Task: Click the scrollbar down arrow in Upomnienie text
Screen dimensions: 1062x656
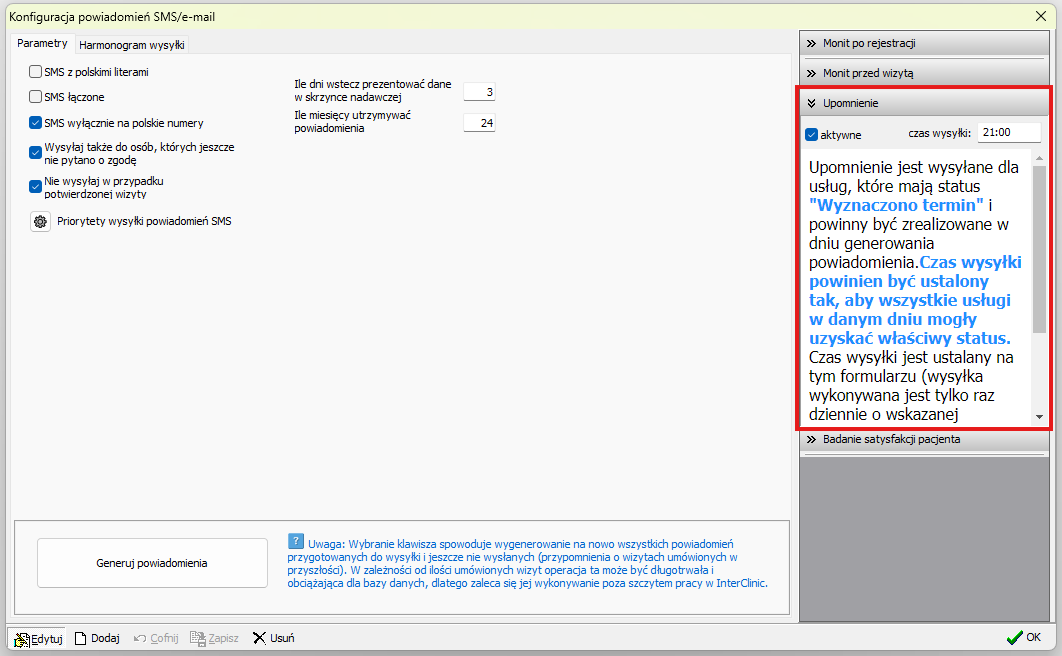Action: [x=1039, y=417]
